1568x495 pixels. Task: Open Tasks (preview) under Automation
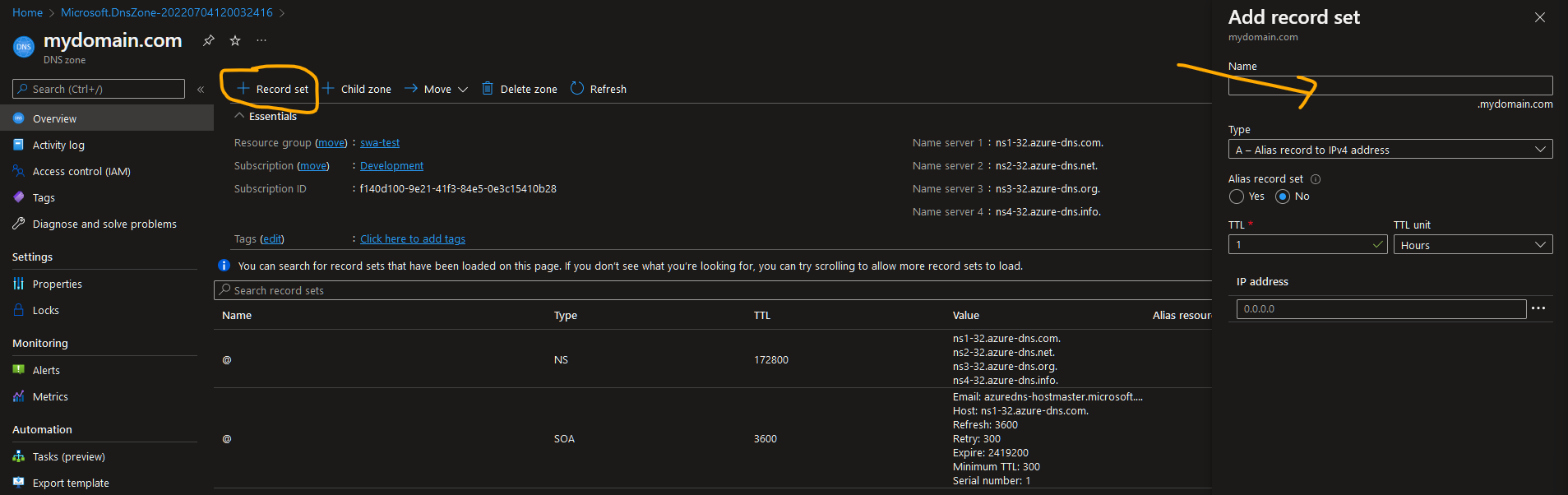pyautogui.click(x=68, y=456)
